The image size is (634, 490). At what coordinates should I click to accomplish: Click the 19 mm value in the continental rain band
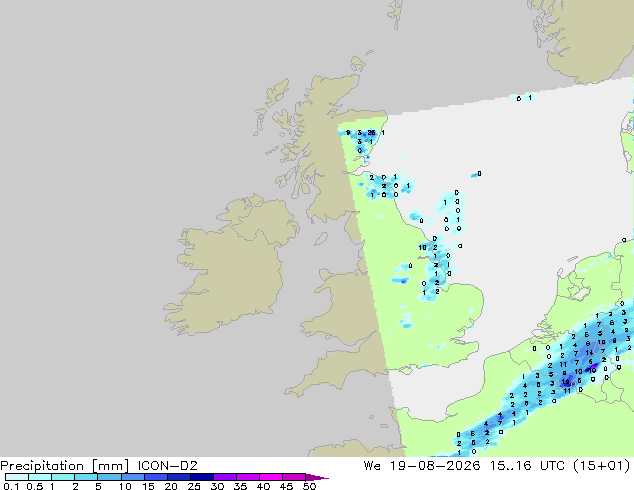(565, 381)
